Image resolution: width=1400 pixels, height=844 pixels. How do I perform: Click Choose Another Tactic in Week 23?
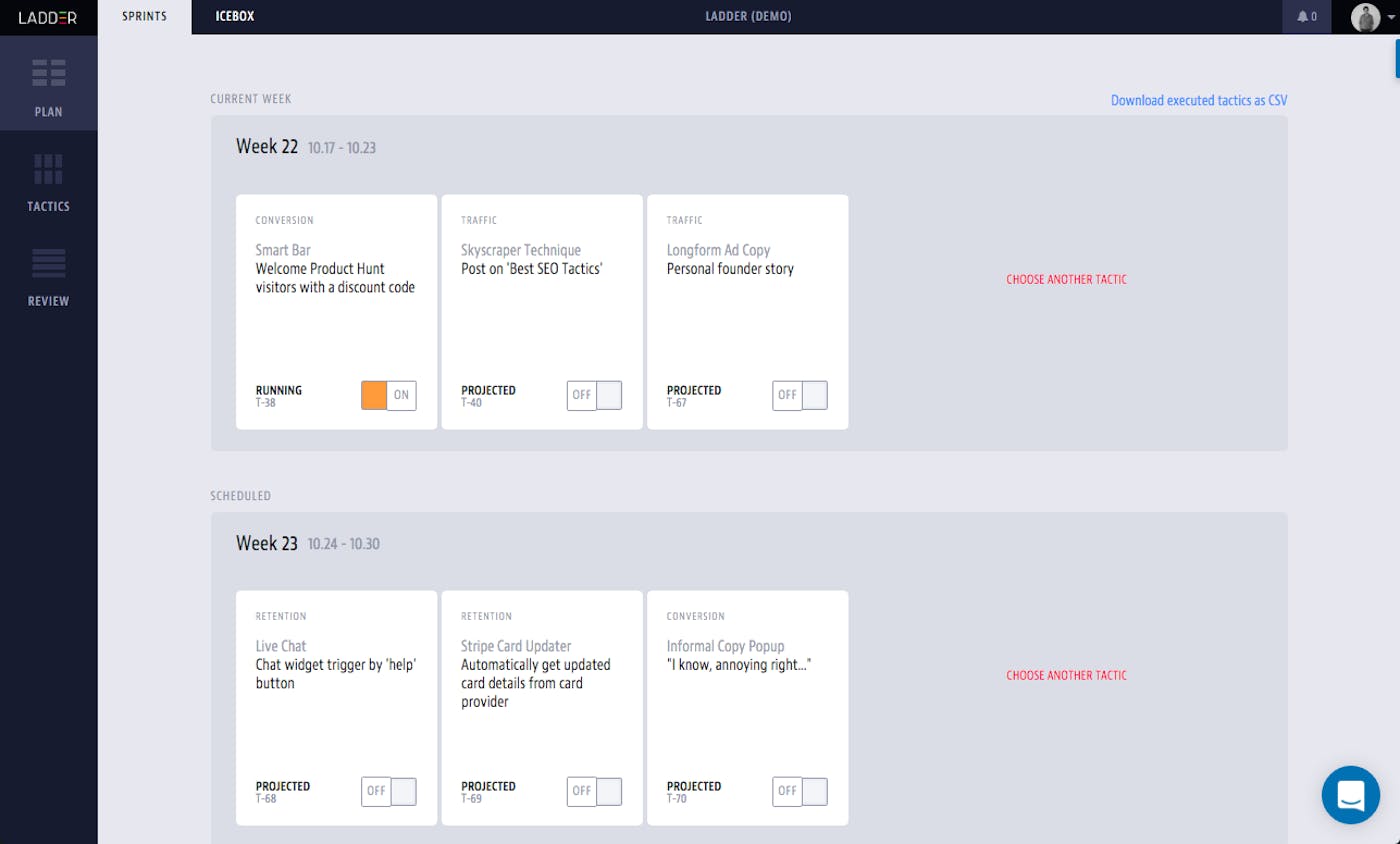click(1066, 676)
